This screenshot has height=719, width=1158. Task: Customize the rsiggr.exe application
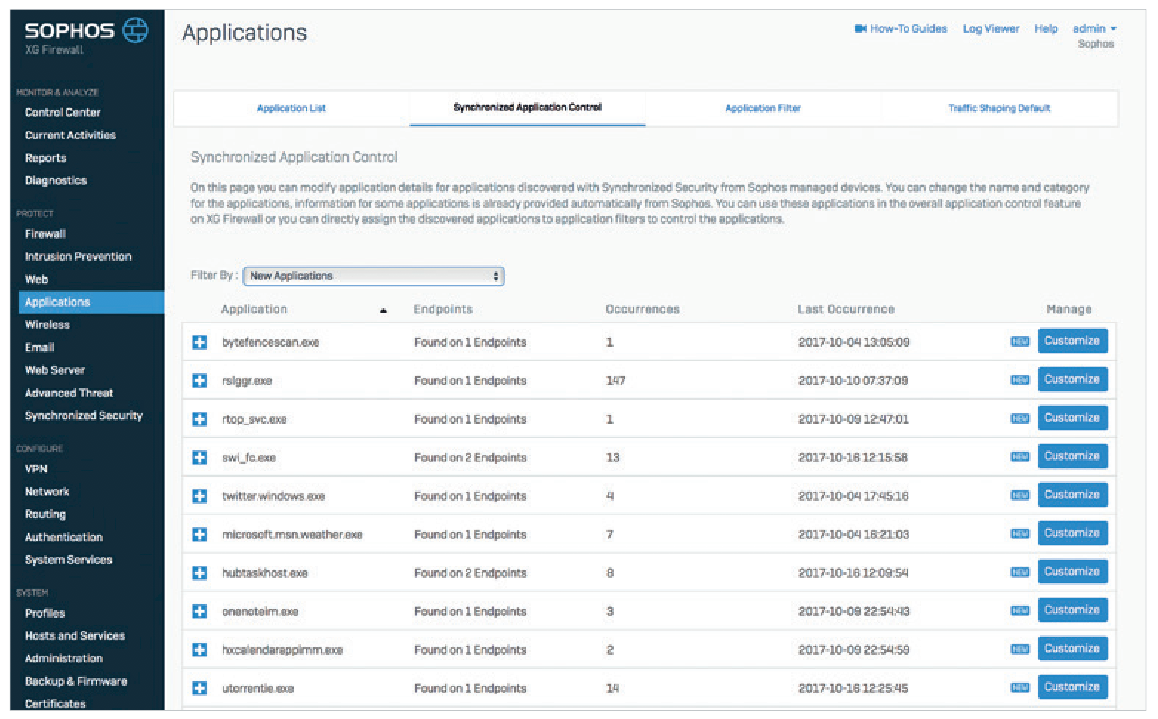tap(1072, 379)
